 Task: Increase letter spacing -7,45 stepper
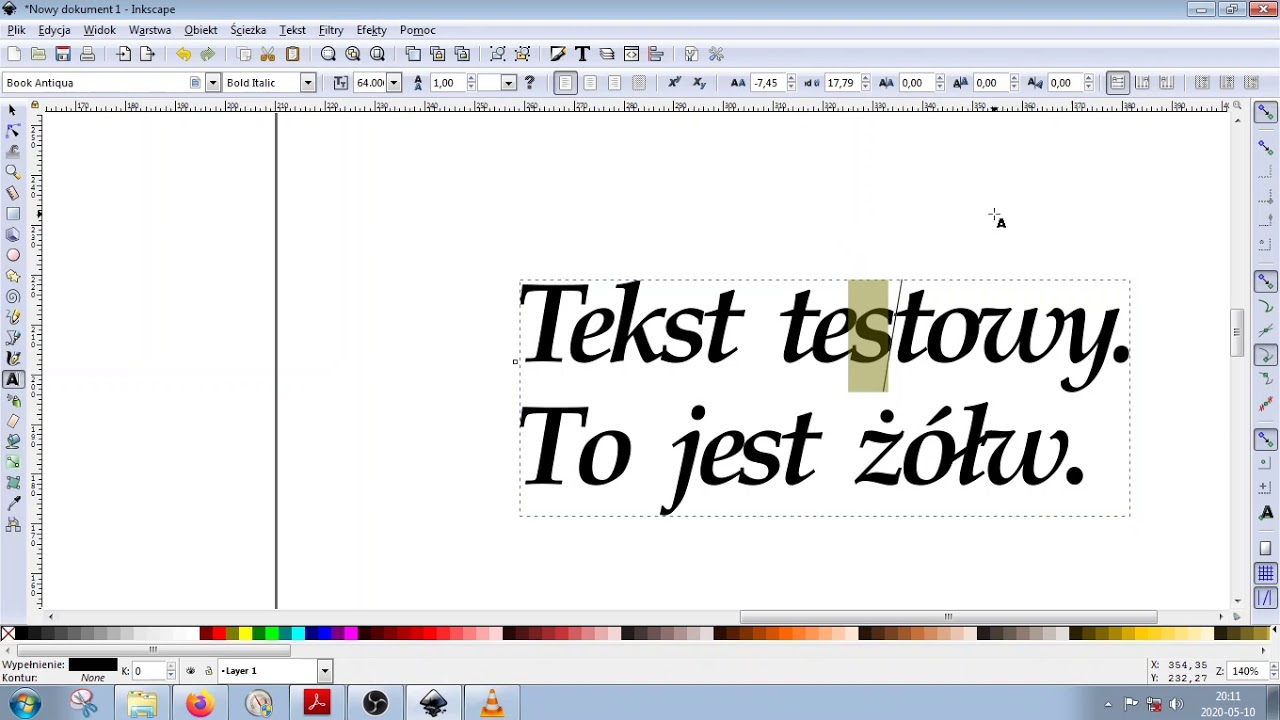[x=791, y=79]
